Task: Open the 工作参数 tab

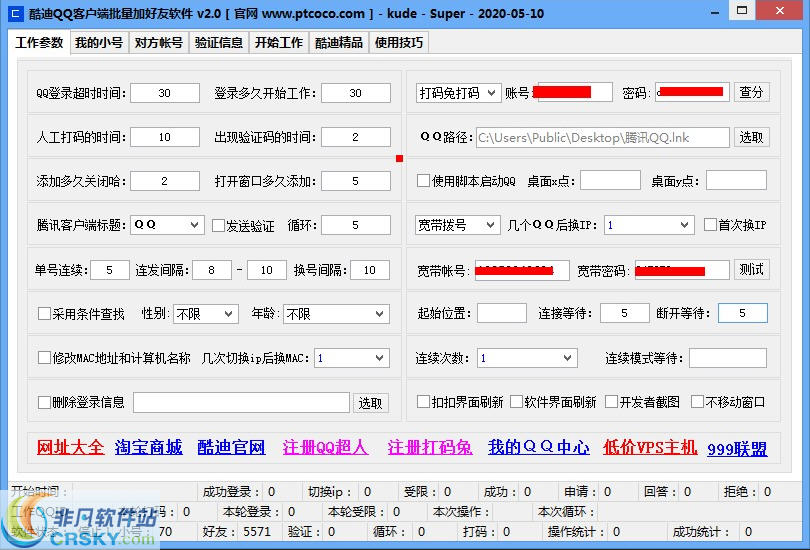Action: (x=39, y=42)
